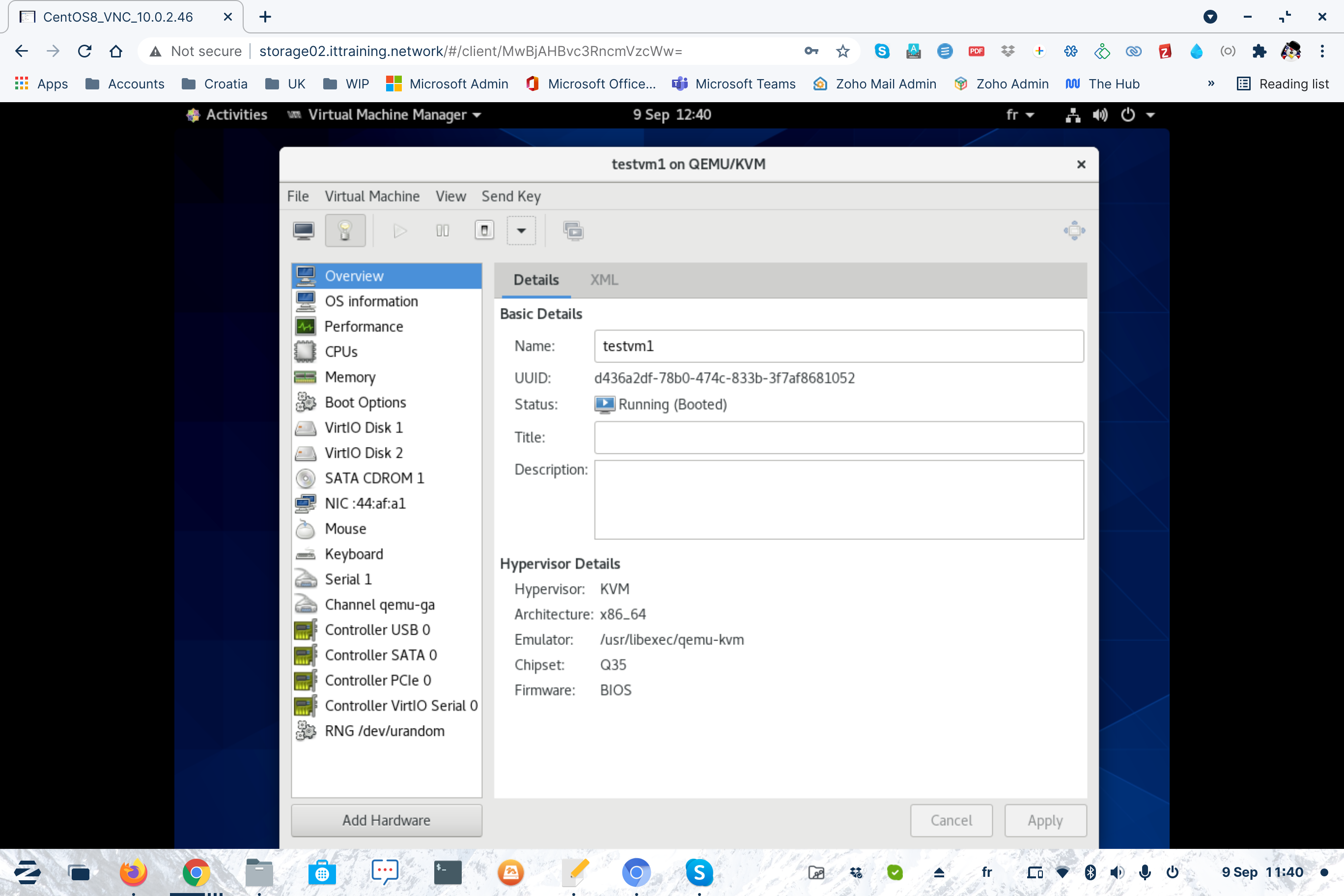Open SATA CDROM 1 entry

[x=387, y=477]
